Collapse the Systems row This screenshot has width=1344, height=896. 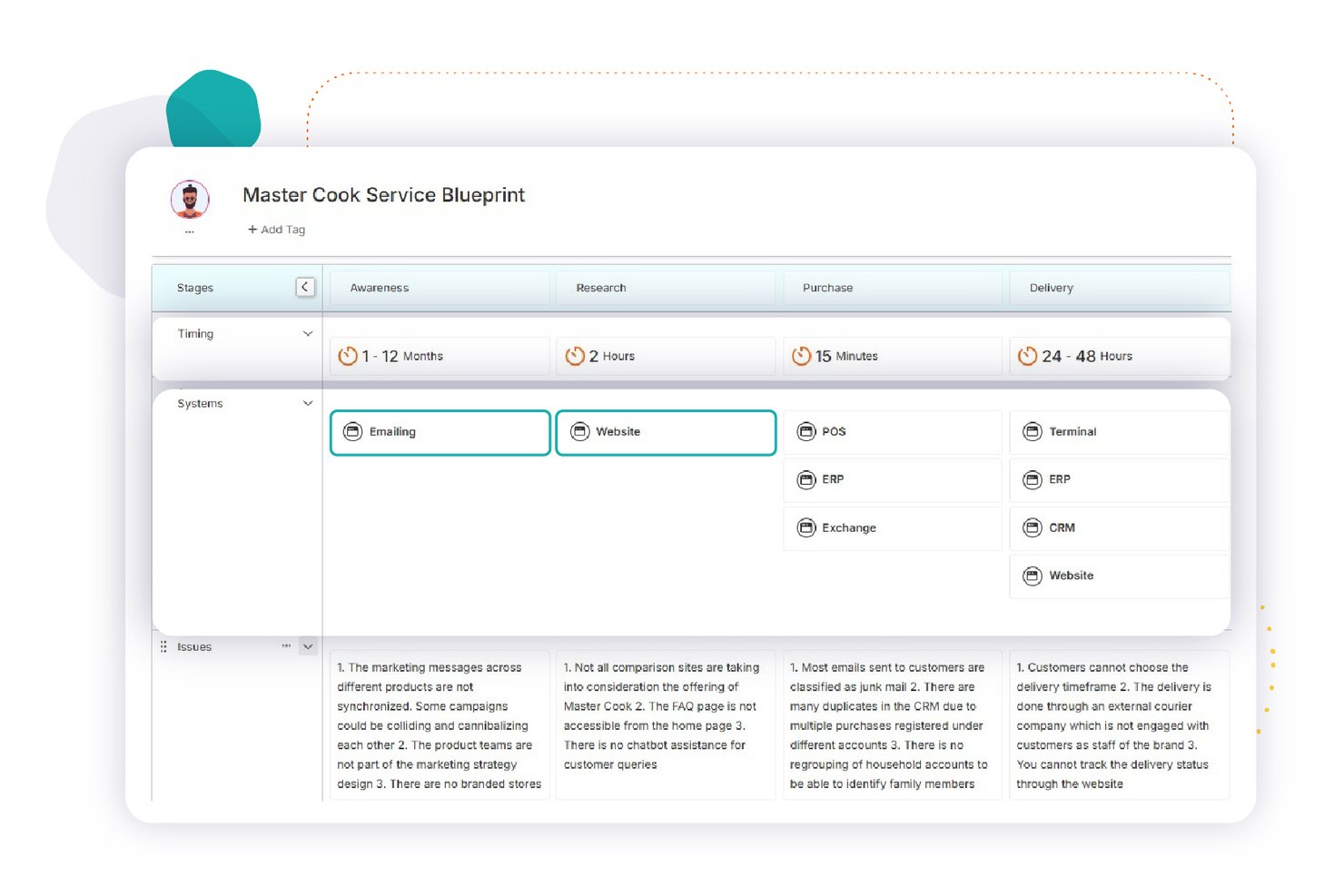tap(308, 403)
